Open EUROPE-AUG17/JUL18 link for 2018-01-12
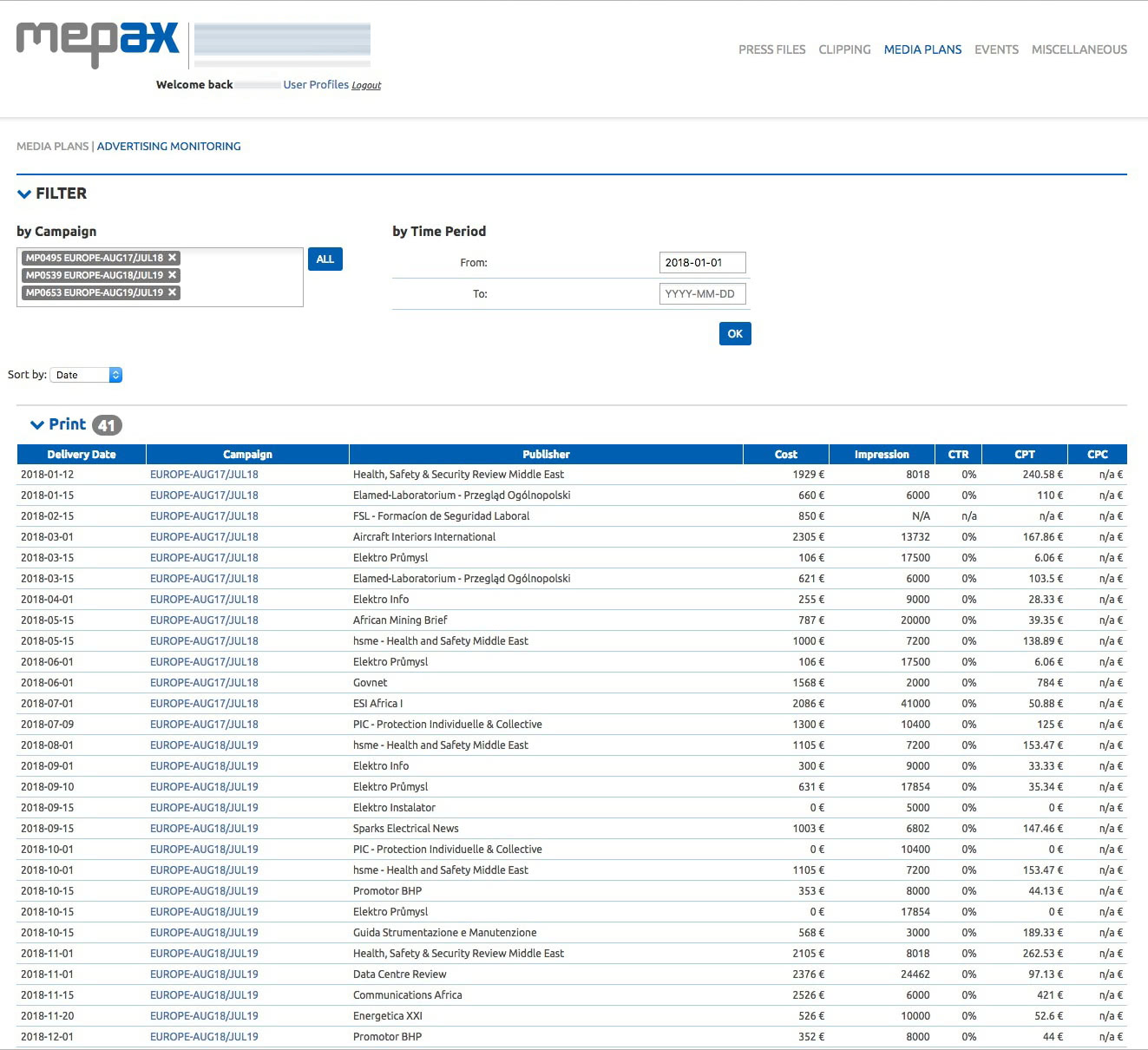This screenshot has height=1050, width=1148. (x=204, y=475)
